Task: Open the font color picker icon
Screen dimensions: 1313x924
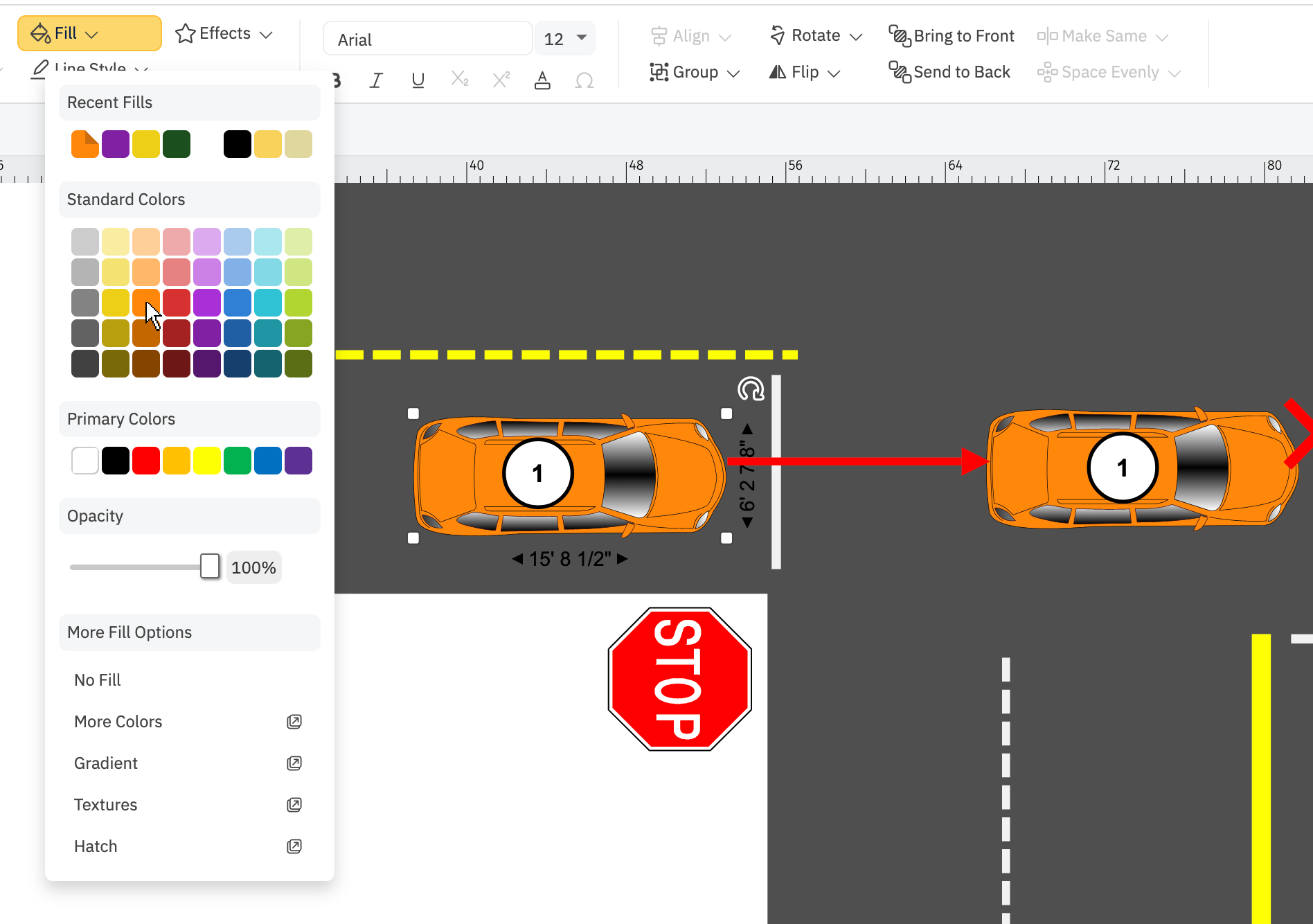Action: [x=542, y=80]
